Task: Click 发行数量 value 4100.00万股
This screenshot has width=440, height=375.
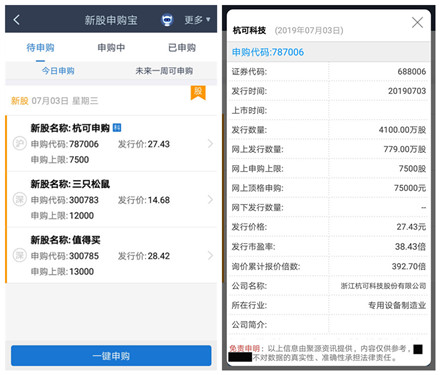Action: click(402, 130)
